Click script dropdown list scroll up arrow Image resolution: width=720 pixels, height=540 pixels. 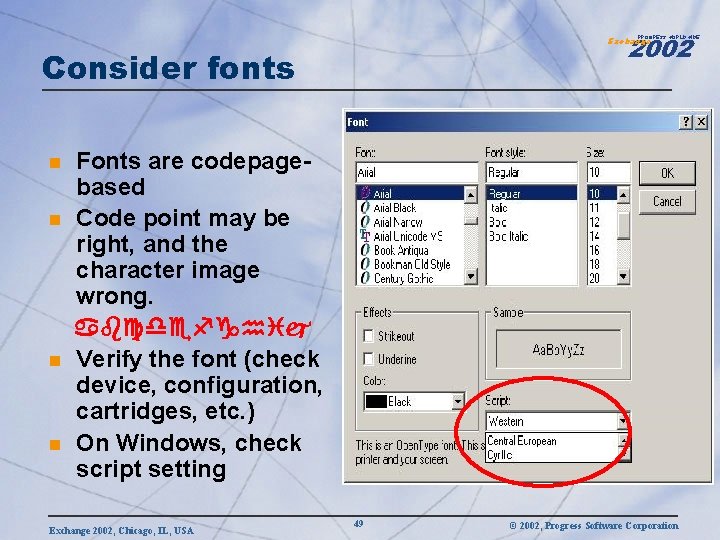624,441
